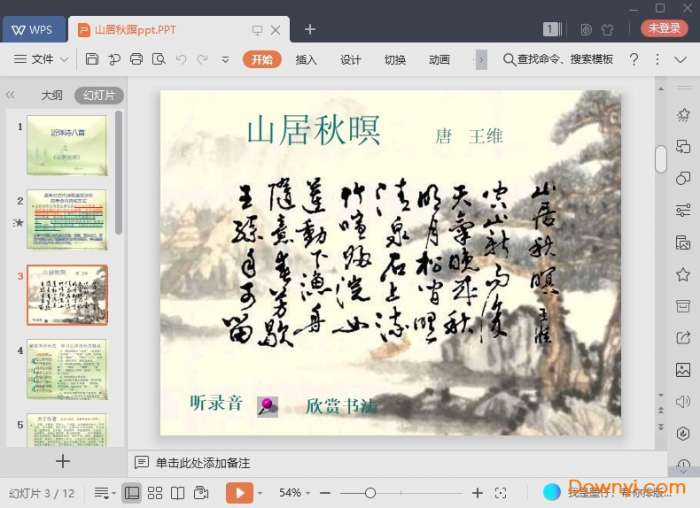Click the pink pin audio icon on slide
Screen dimensions: 700x508
(267, 407)
